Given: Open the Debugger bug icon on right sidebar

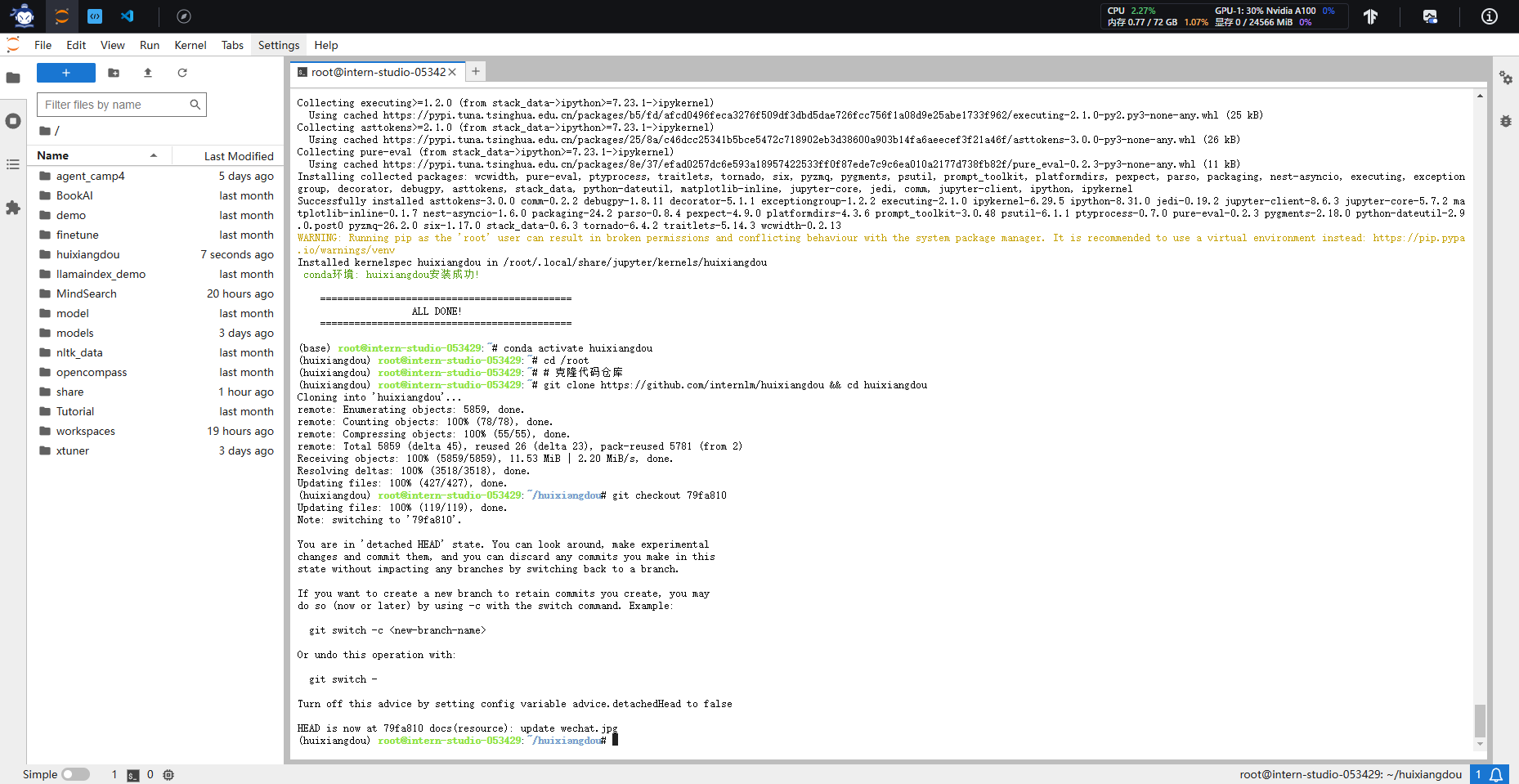Looking at the screenshot, I should 1506,121.
